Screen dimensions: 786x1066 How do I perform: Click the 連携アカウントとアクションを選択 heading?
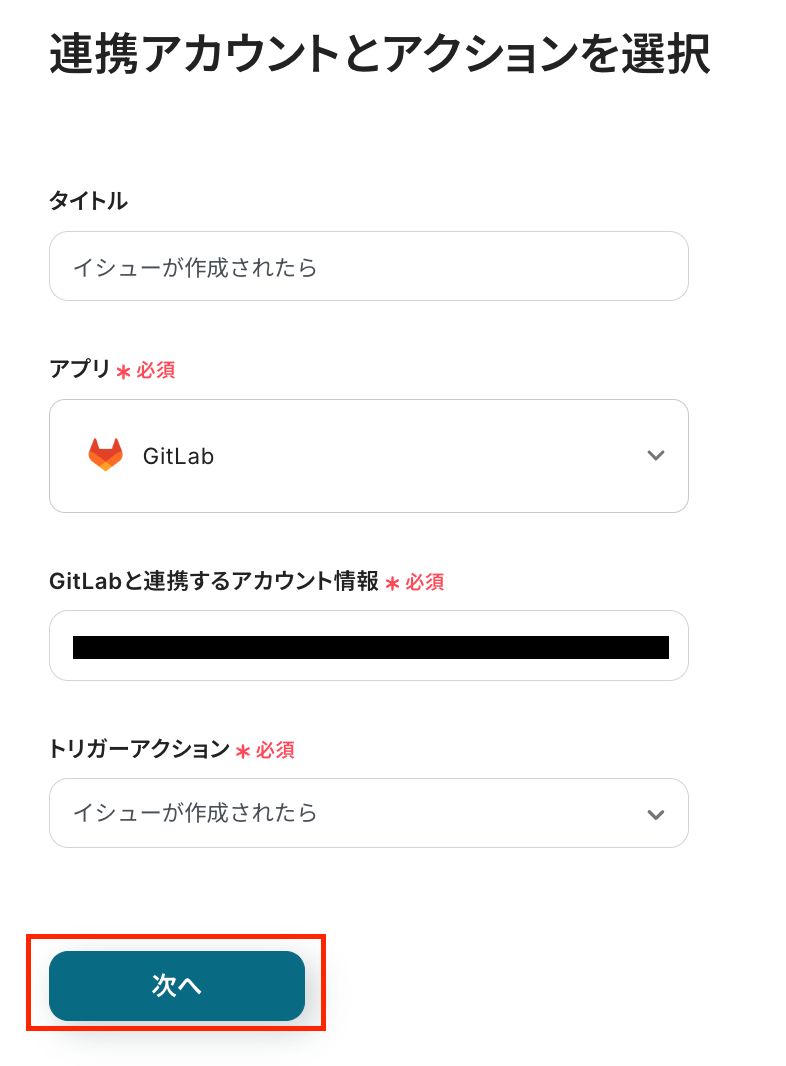(x=379, y=55)
